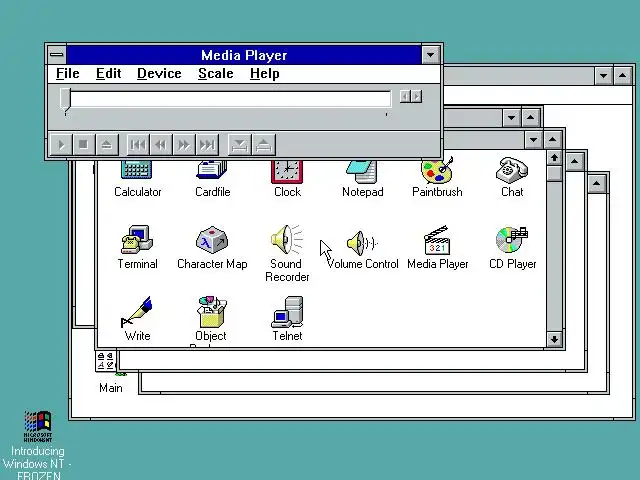
Task: Click End Selection button in Media Player
Action: pyautogui.click(x=264, y=144)
